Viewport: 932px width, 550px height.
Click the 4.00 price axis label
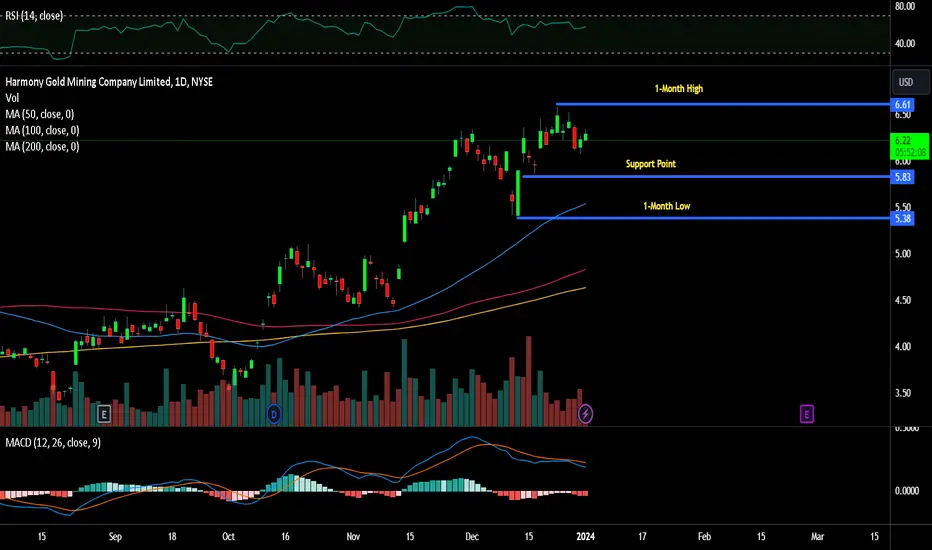pos(903,347)
